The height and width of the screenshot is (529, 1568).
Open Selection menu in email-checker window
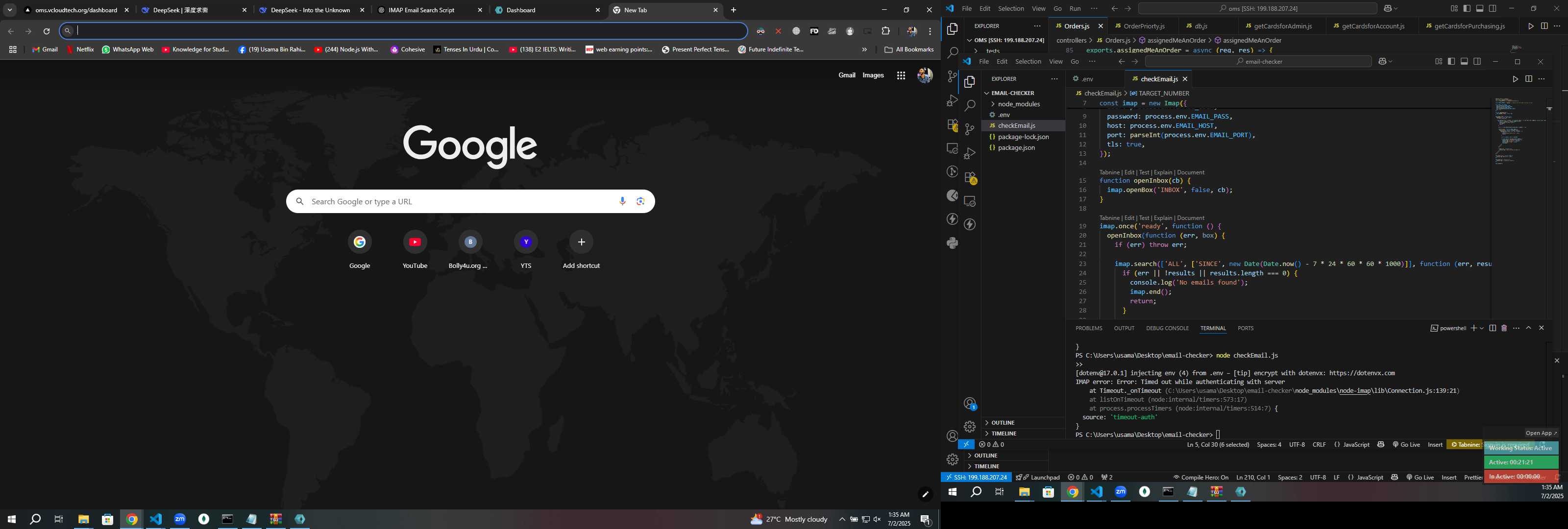tap(1028, 62)
